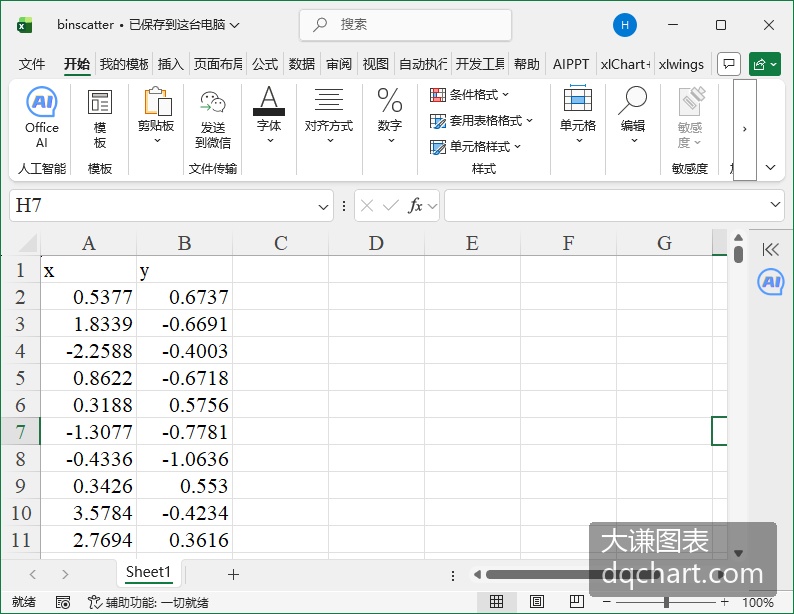794x614 pixels.
Task: Click 辅助功能: 一切就绪 status
Action: [x=148, y=602]
